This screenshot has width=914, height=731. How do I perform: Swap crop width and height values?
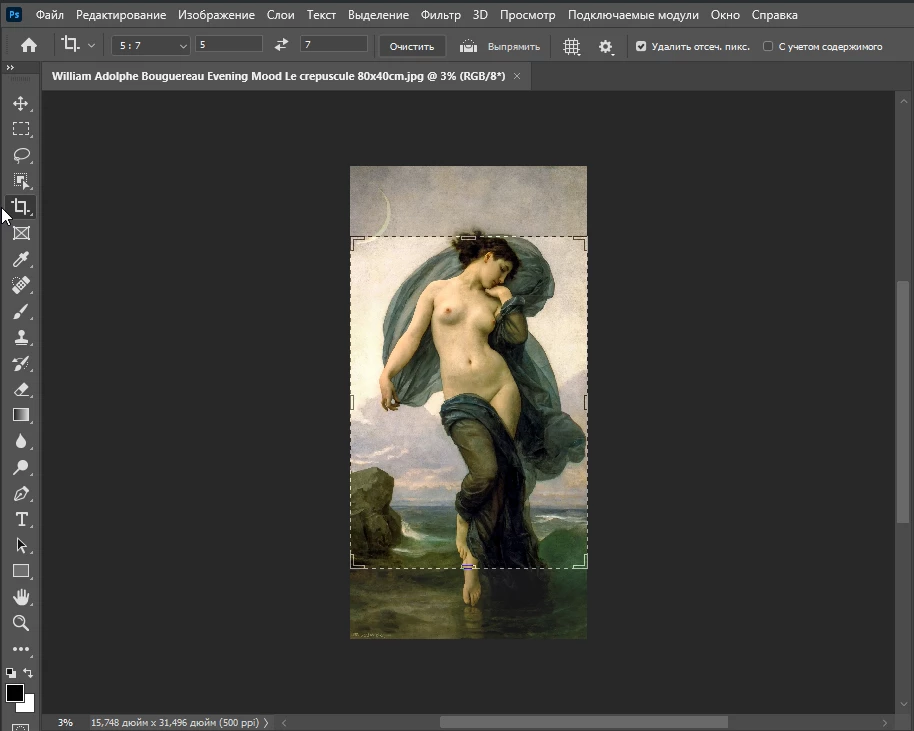pos(281,45)
